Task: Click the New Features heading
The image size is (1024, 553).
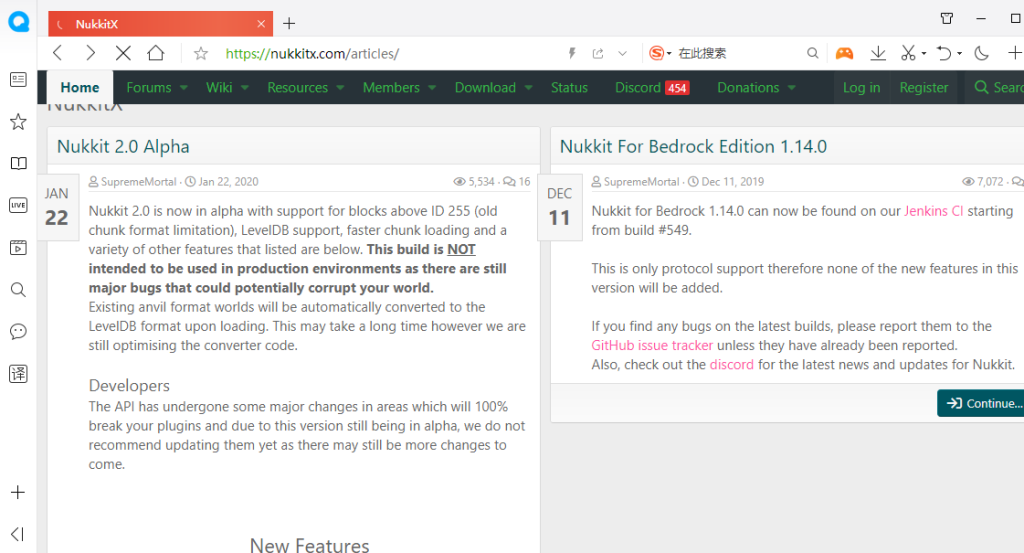Action: (309, 545)
